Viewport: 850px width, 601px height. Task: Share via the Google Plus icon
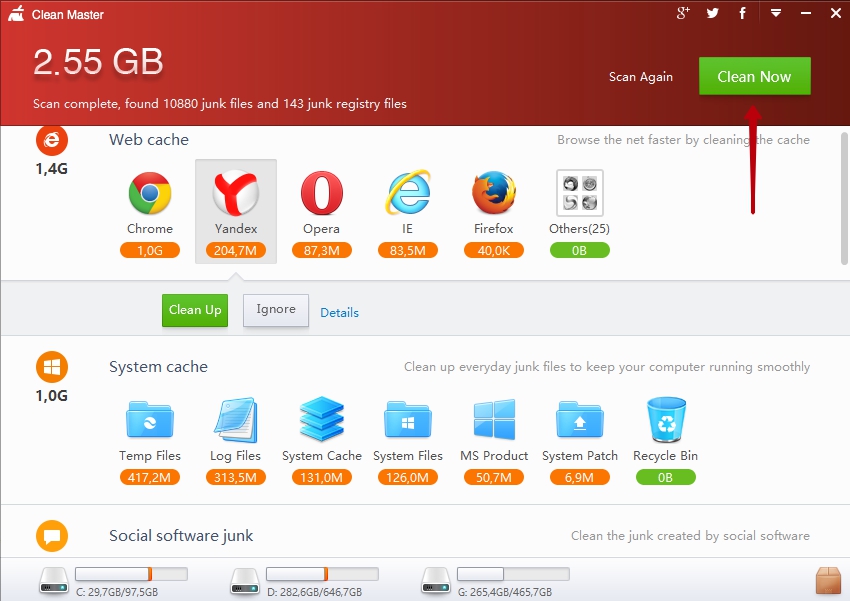point(684,14)
